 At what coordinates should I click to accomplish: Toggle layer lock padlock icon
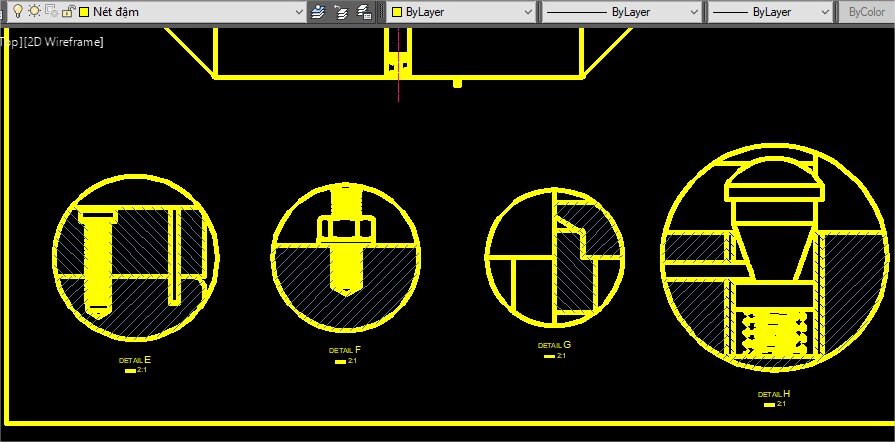pos(67,11)
